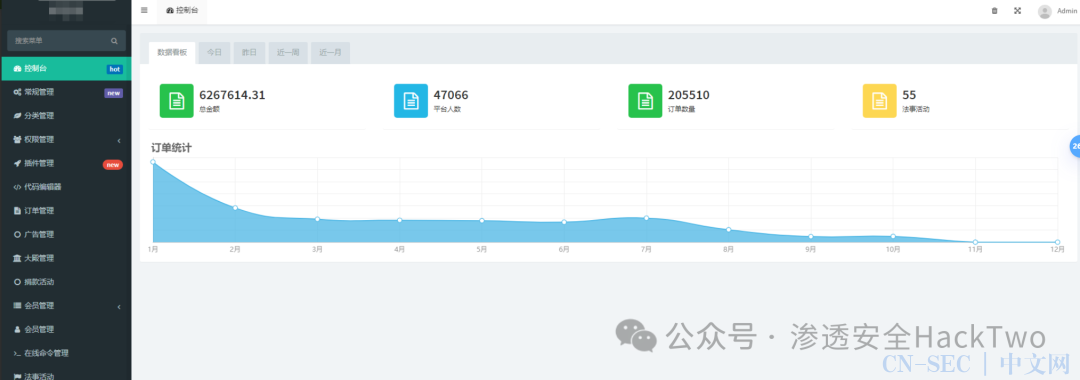
Task: Expand the 权限管理 submenu chevron
Action: coord(118,140)
